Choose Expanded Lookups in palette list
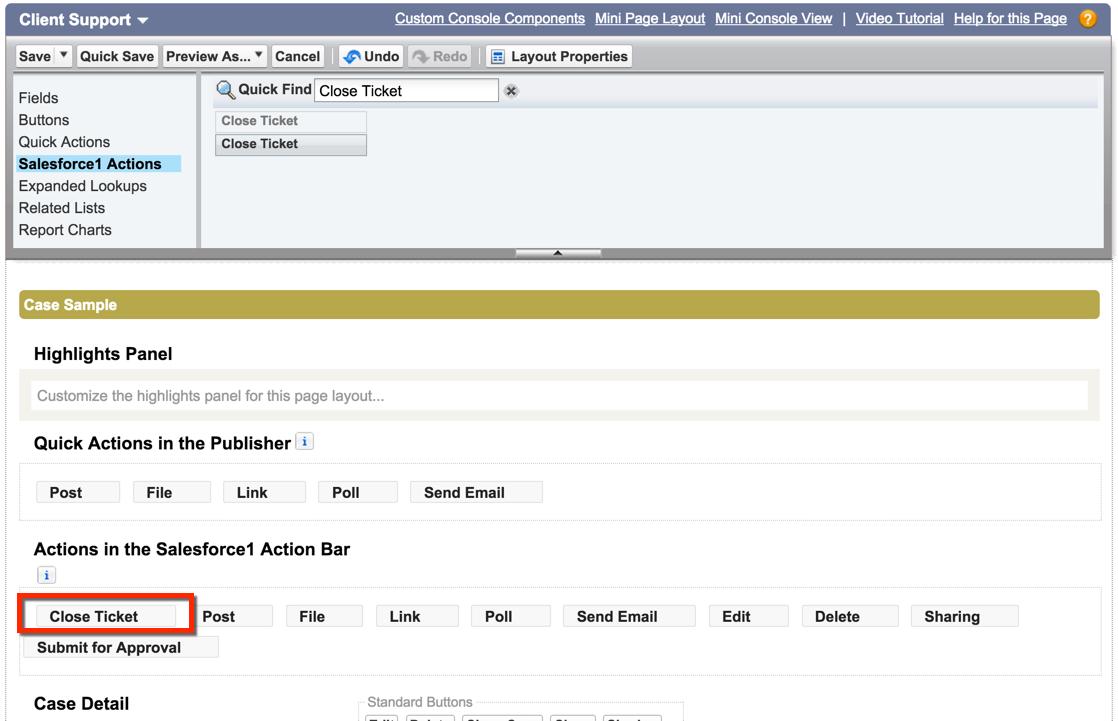Viewport: 1118px width, 721px height. (82, 186)
